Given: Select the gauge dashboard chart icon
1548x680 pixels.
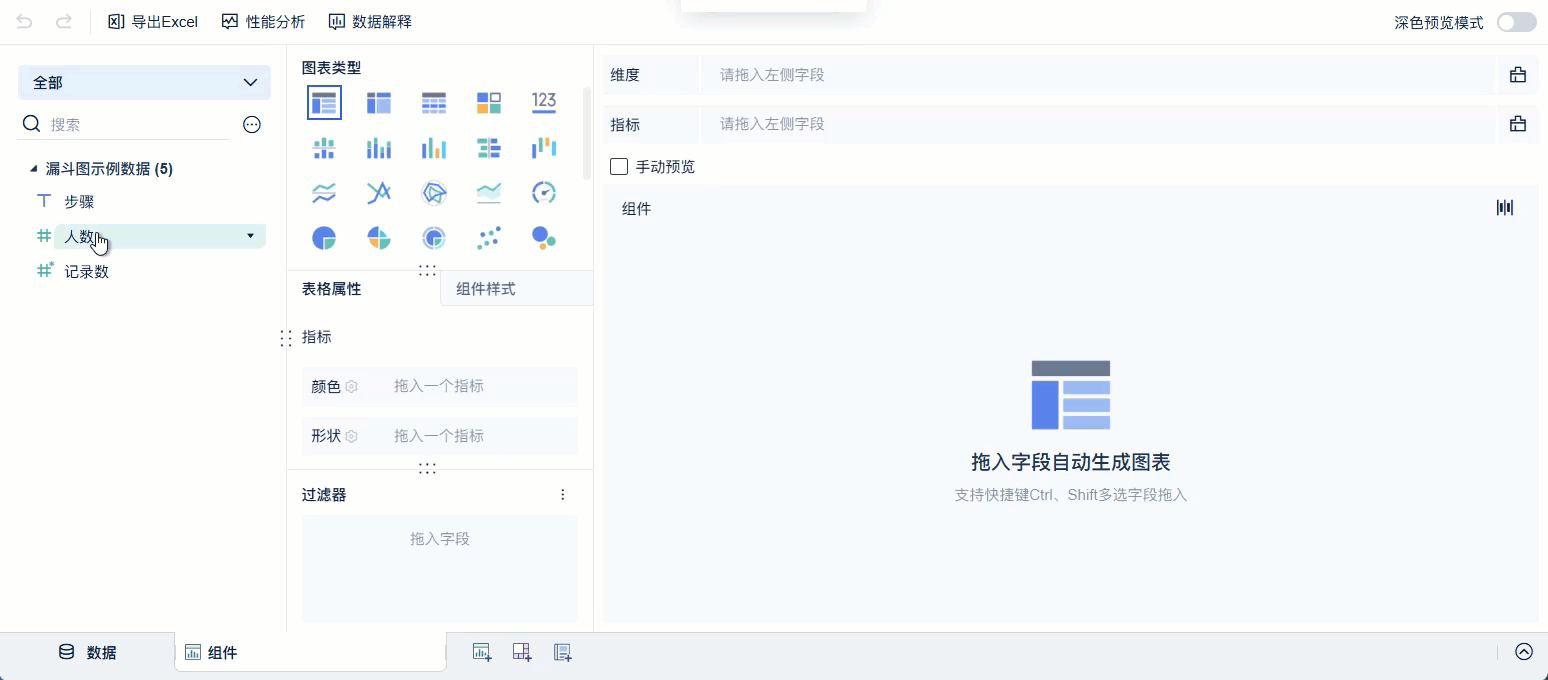Looking at the screenshot, I should [544, 193].
